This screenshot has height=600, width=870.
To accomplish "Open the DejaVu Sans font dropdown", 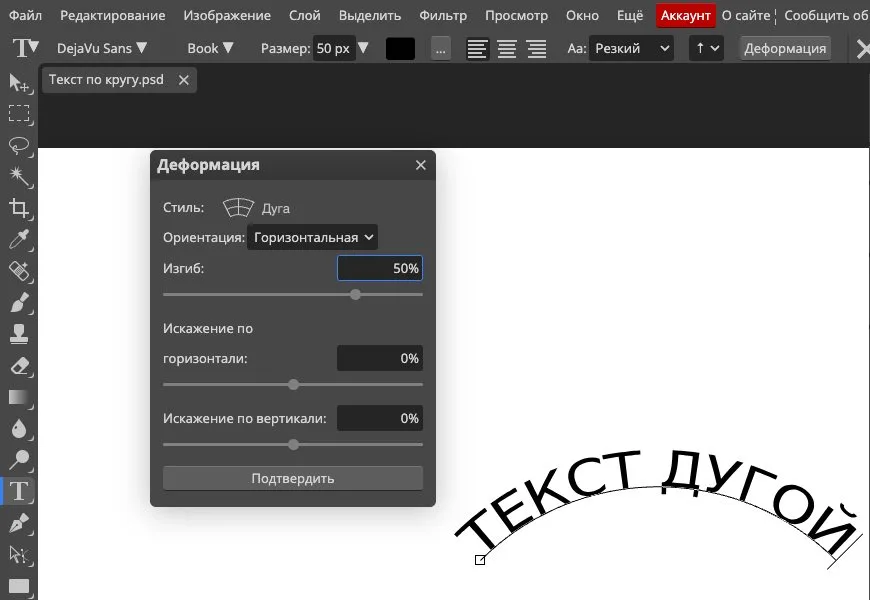I will tap(102, 48).
